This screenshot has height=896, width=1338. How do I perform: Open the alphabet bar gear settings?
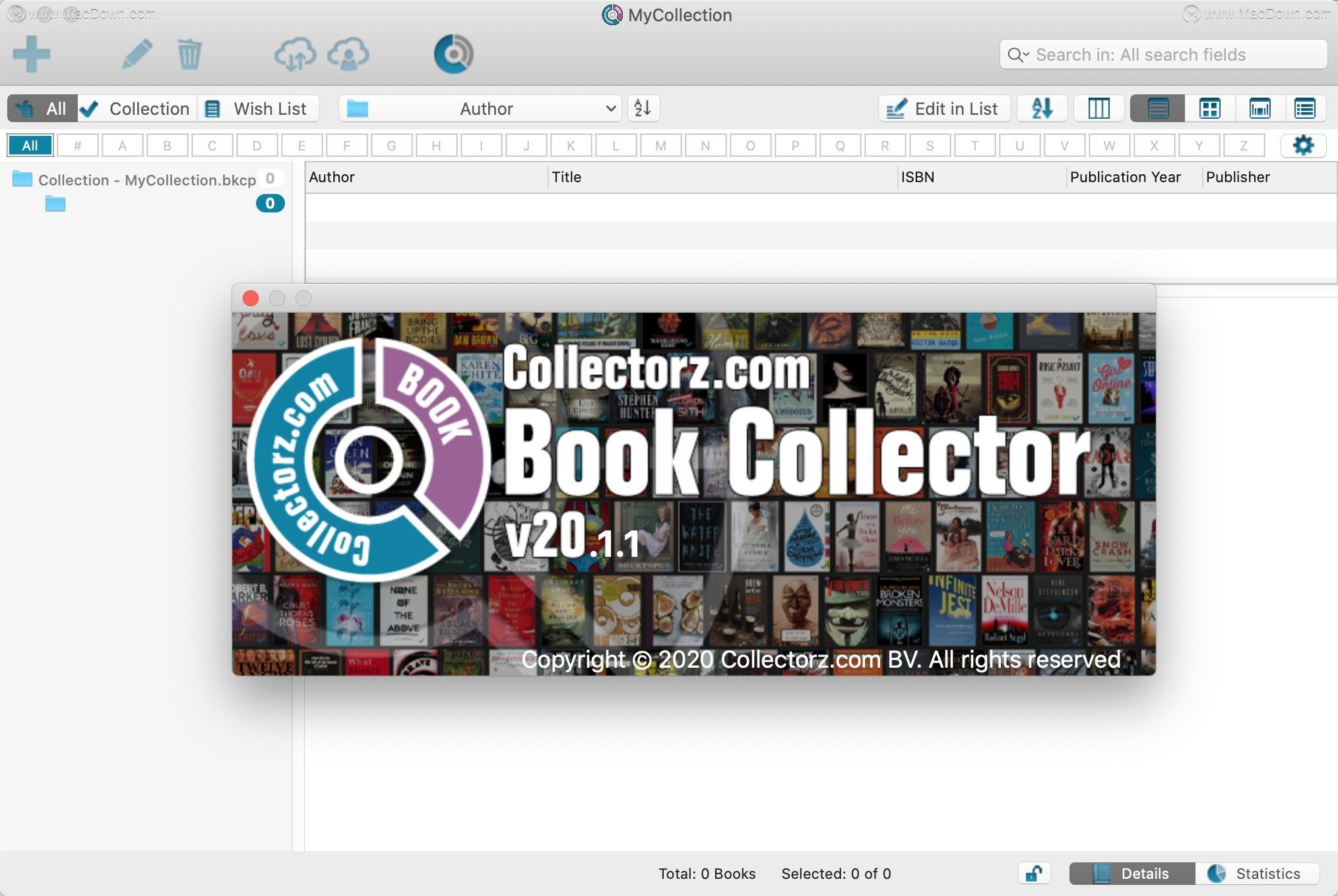click(1303, 145)
